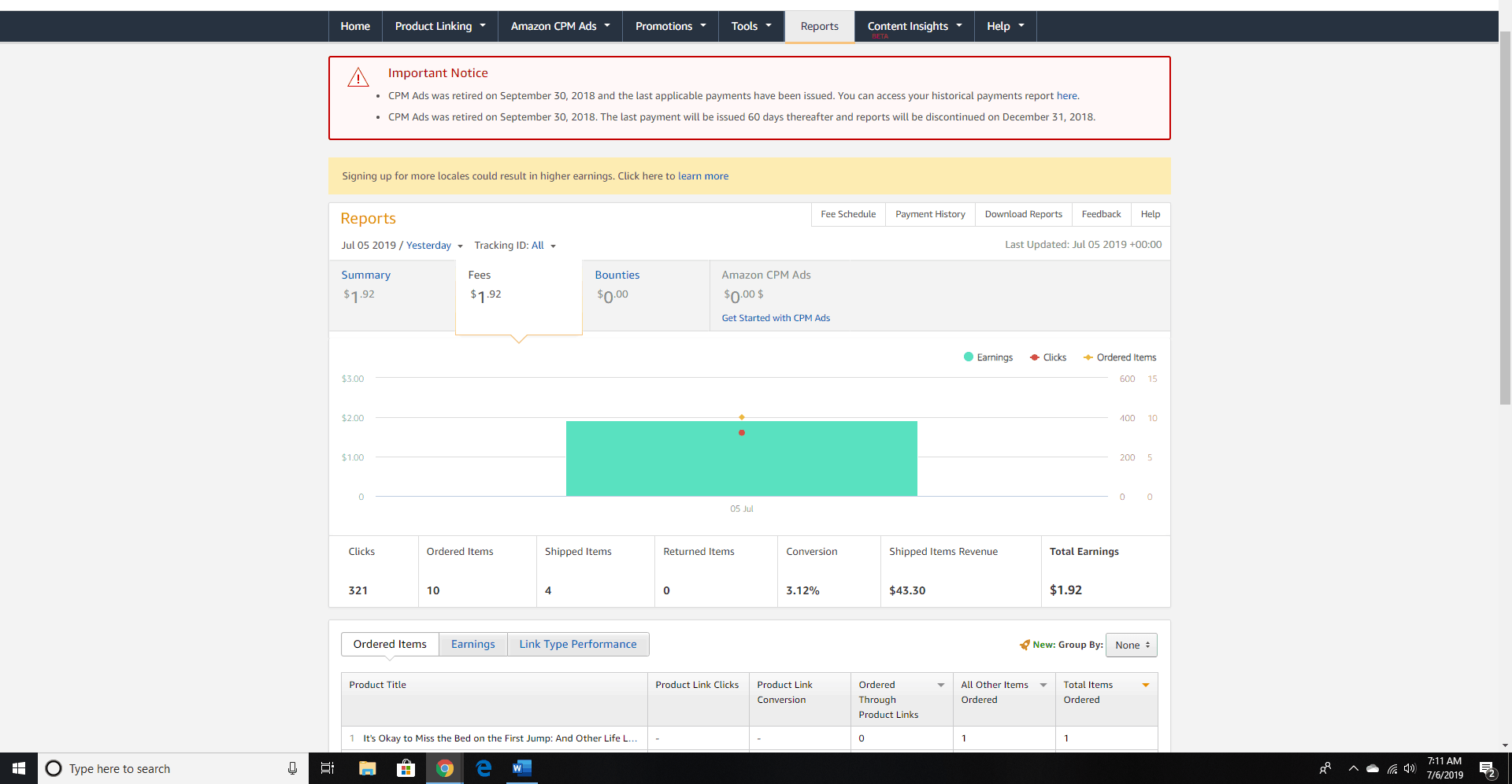Open the Product Linking menu
Image resolution: width=1512 pixels, height=784 pixels.
pyautogui.click(x=439, y=26)
